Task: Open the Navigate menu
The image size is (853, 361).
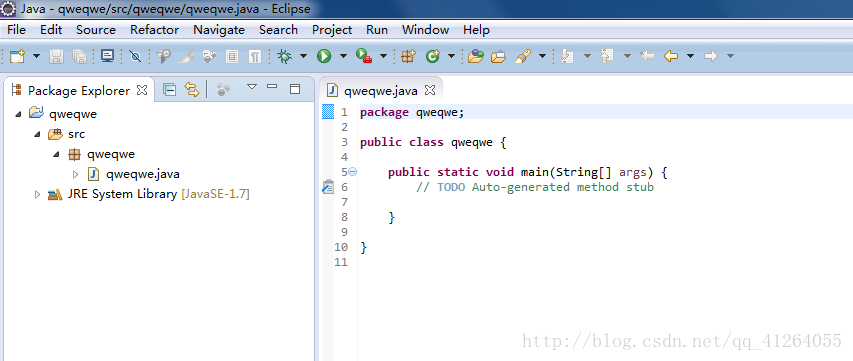Action: click(x=219, y=30)
